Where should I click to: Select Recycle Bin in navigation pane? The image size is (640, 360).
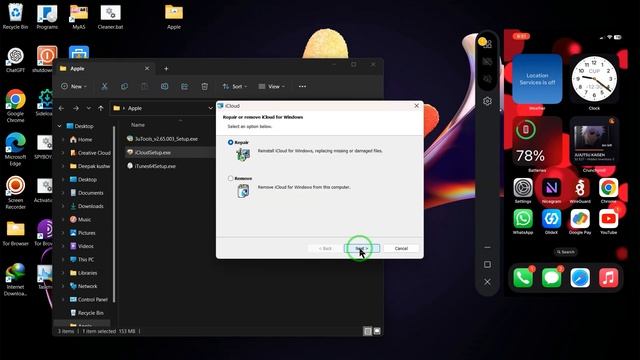click(87, 313)
